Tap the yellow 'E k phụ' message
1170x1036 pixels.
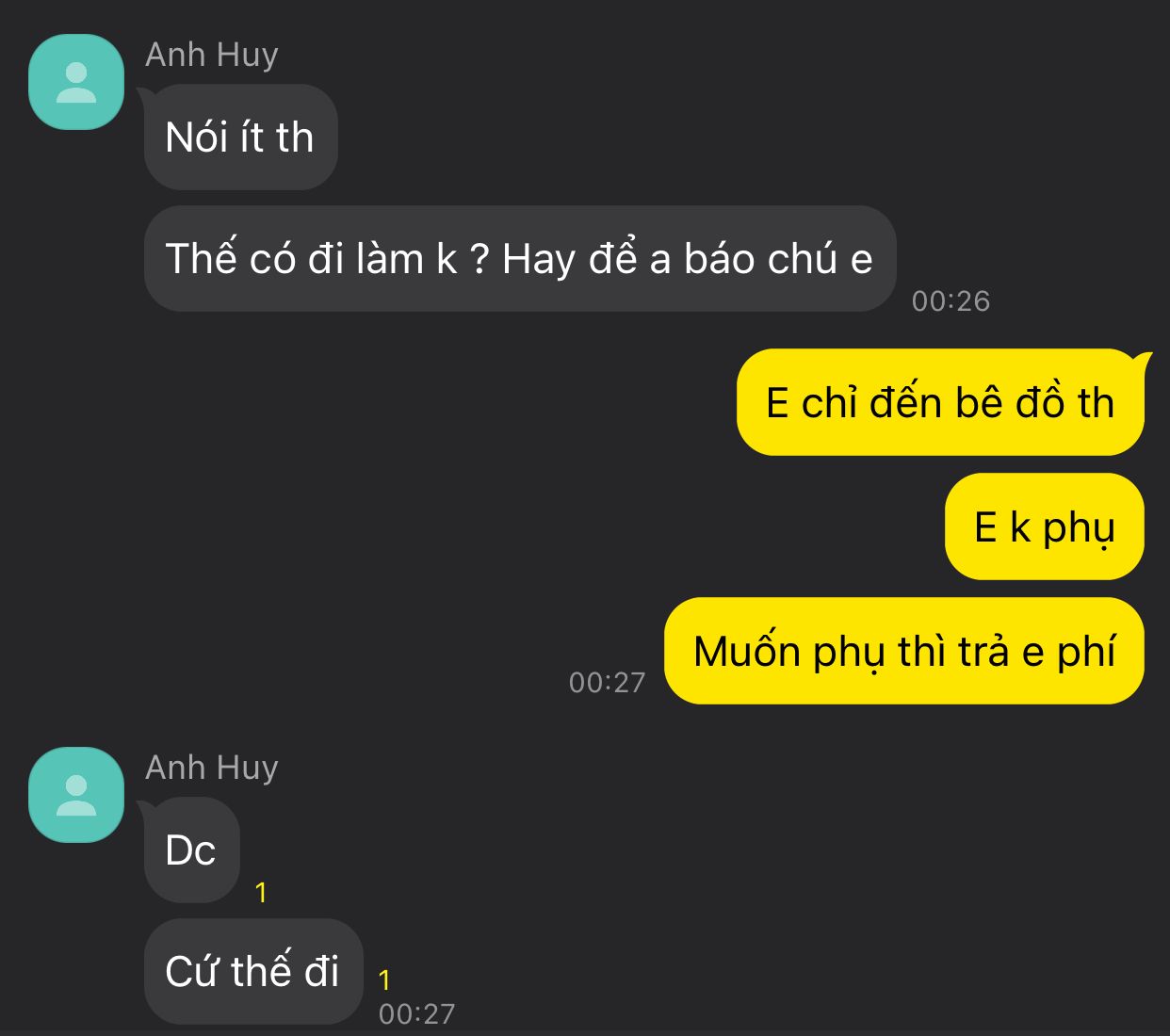tap(1044, 526)
